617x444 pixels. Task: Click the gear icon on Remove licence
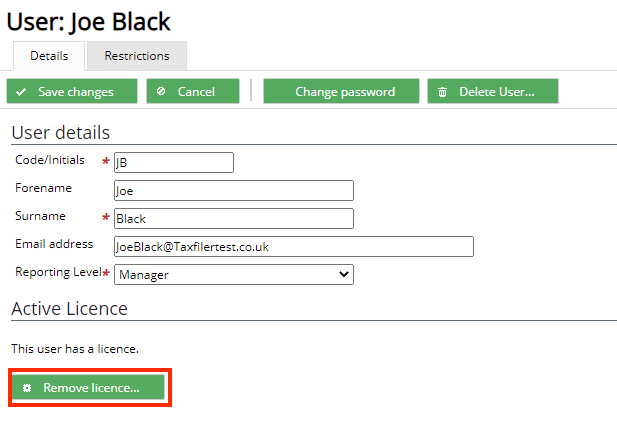[x=27, y=388]
